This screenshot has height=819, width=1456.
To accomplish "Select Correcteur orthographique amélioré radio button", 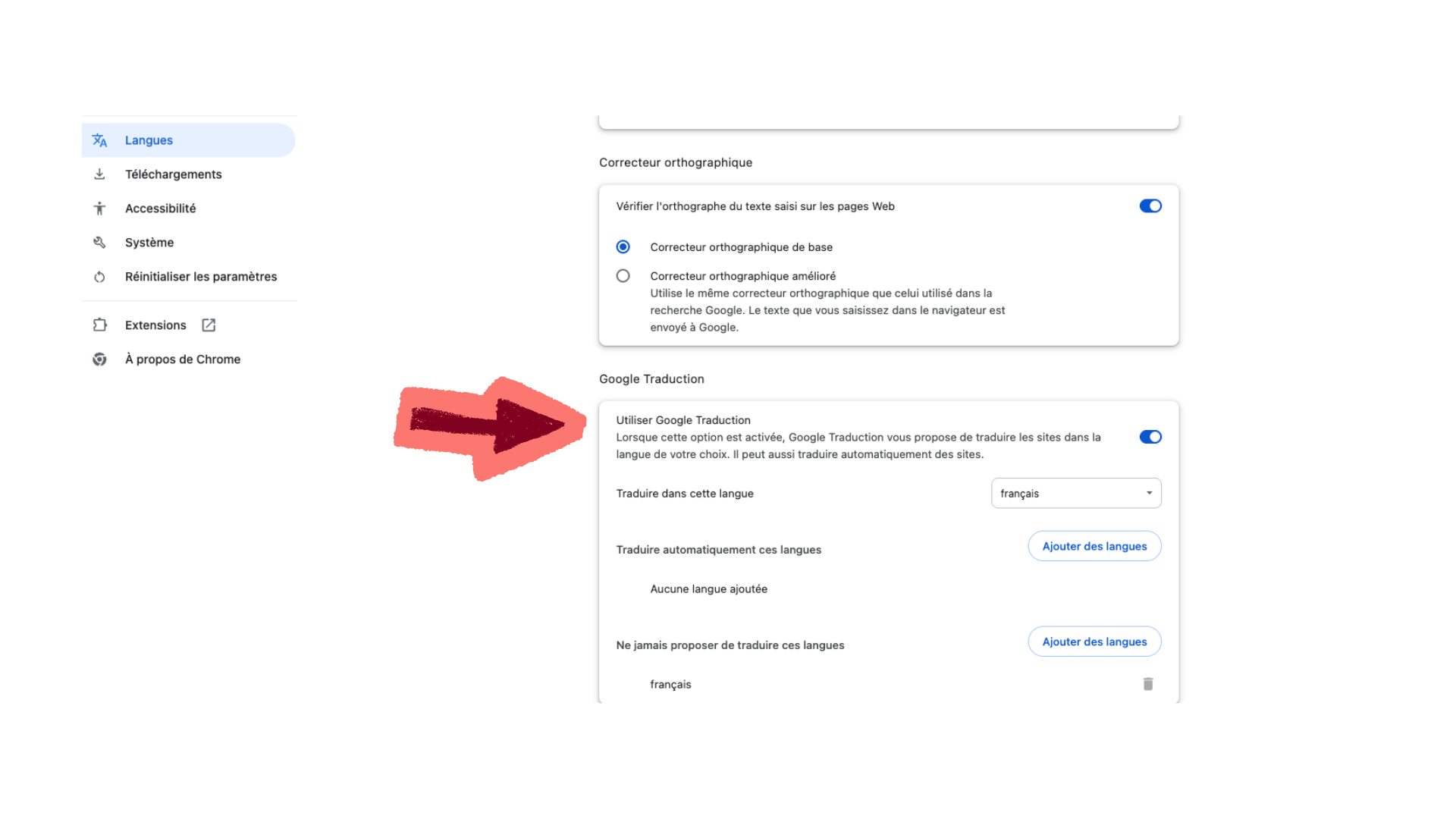I will click(x=623, y=276).
